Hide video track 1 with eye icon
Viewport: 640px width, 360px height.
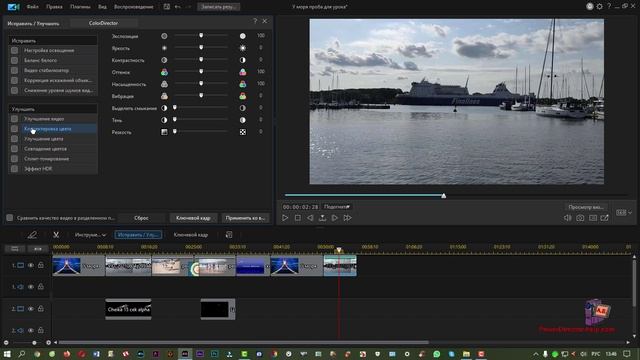pos(31,265)
